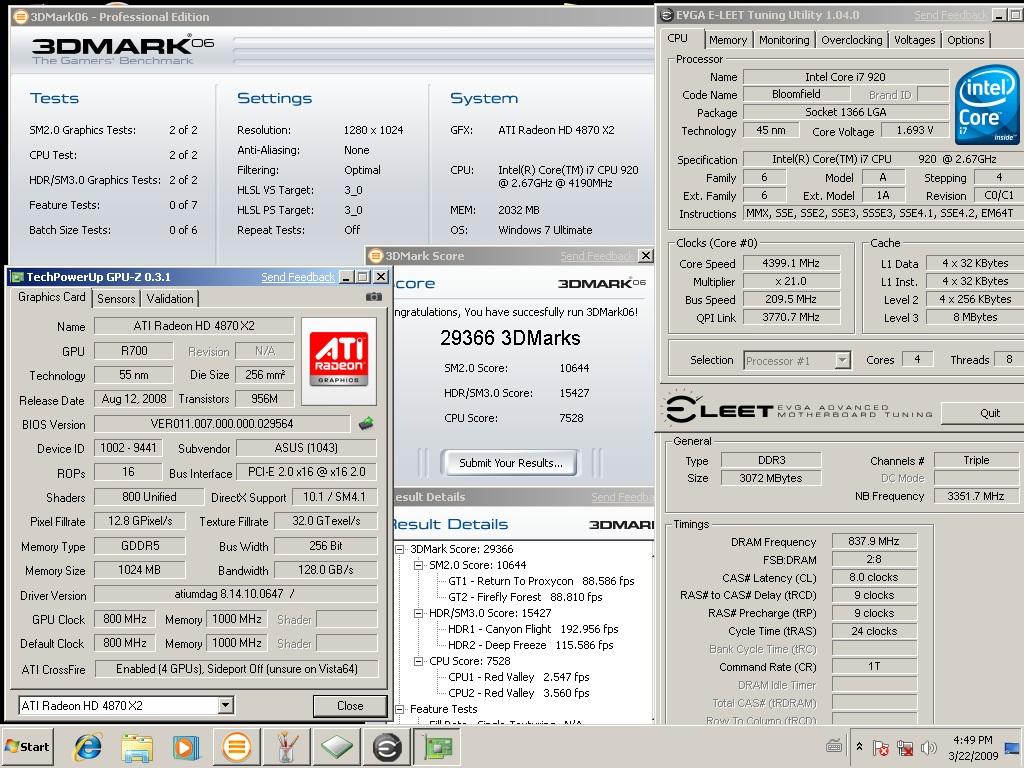Collapse the Feature Tests tree node
Screen dimensions: 1025x768
coord(400,709)
